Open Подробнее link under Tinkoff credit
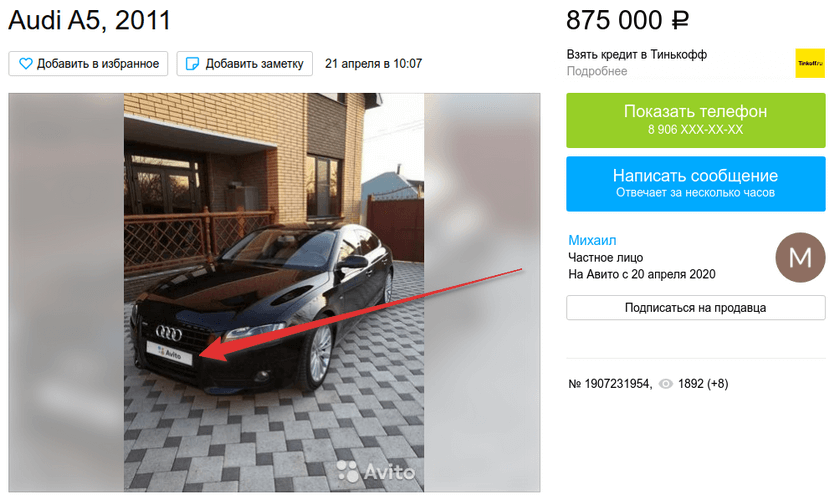Screen dimensions: 840x500 [x=597, y=71]
